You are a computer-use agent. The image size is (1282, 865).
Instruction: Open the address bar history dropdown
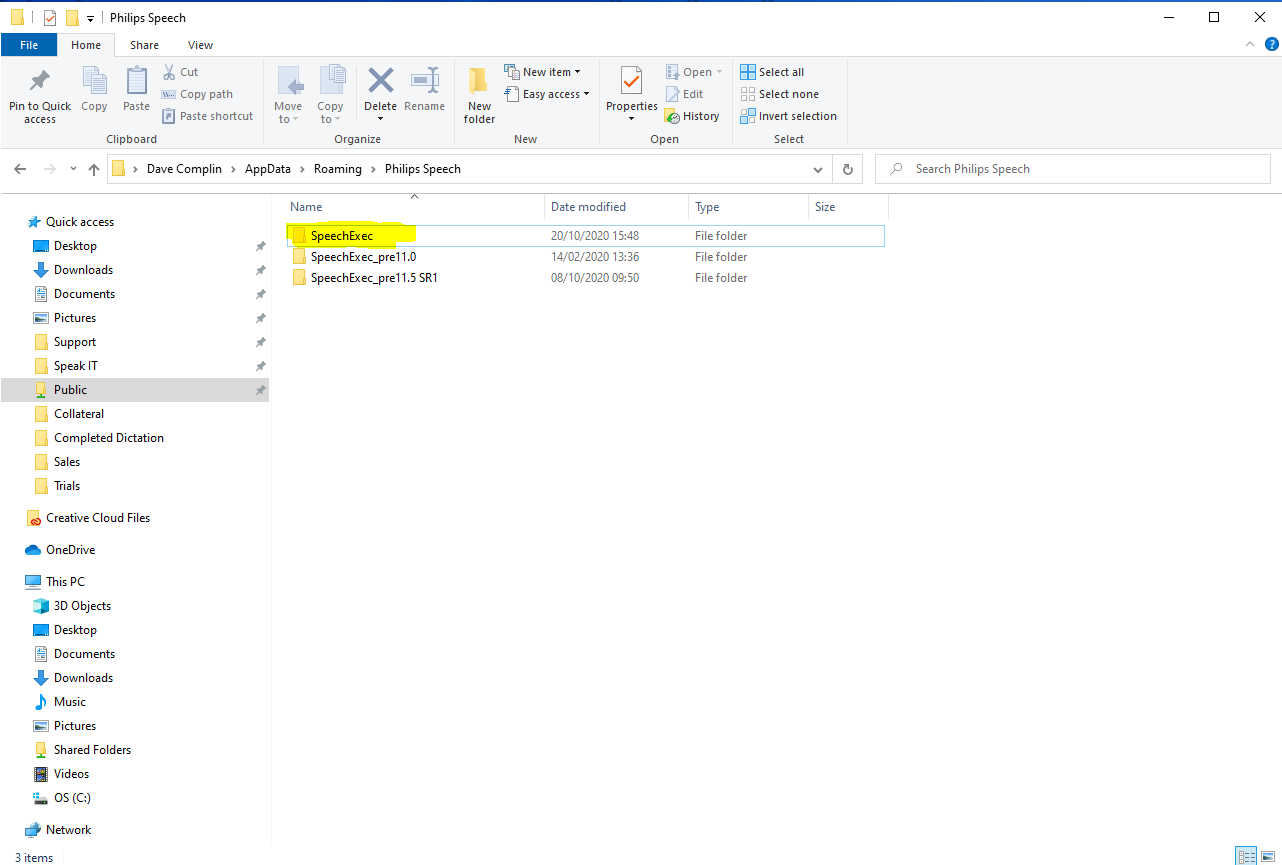click(818, 170)
